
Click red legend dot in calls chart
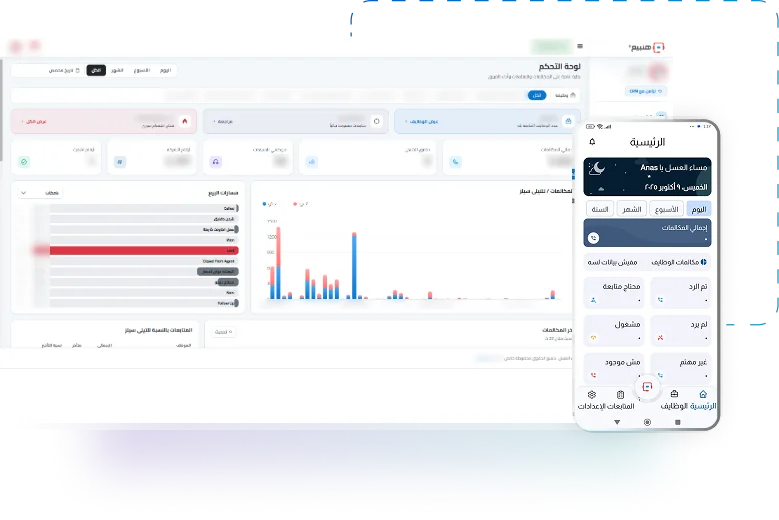295,204
